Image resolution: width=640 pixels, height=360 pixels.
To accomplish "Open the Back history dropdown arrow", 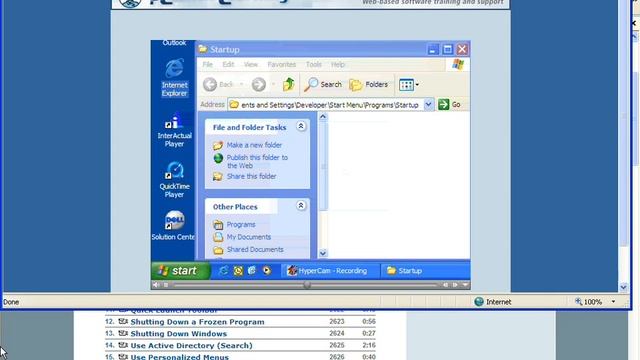I will 241,84.
